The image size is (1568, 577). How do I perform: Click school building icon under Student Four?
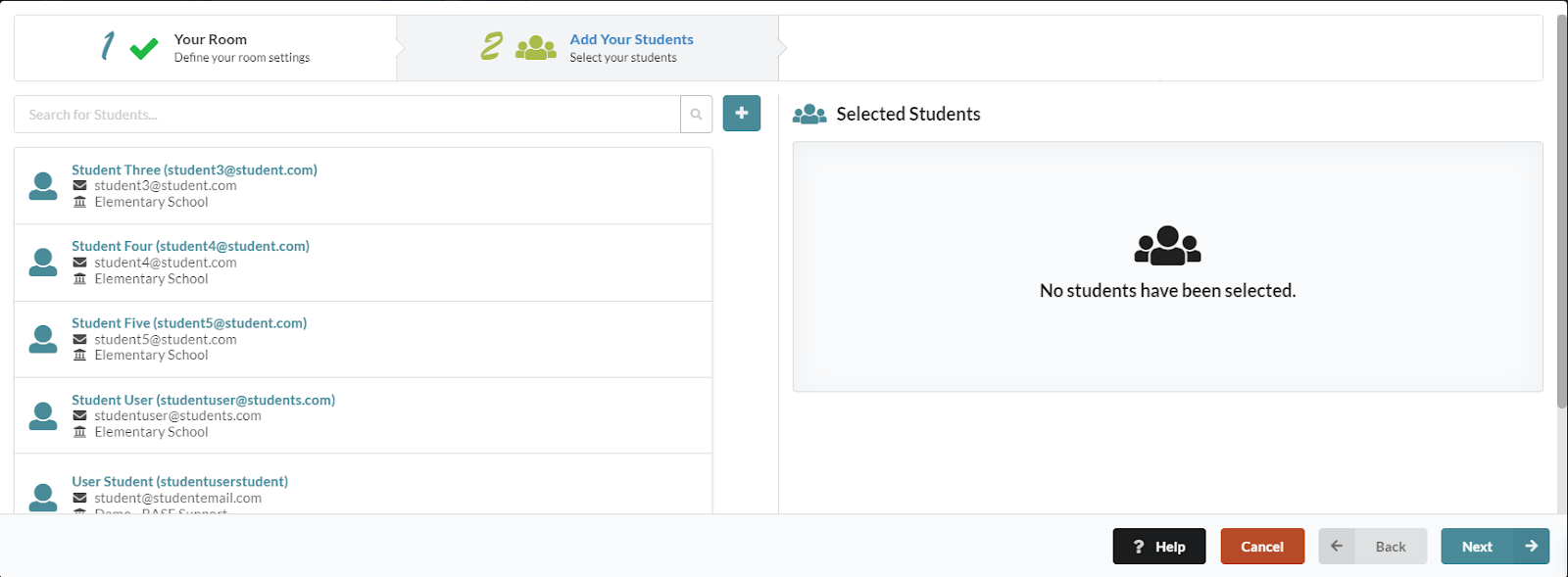pos(80,279)
